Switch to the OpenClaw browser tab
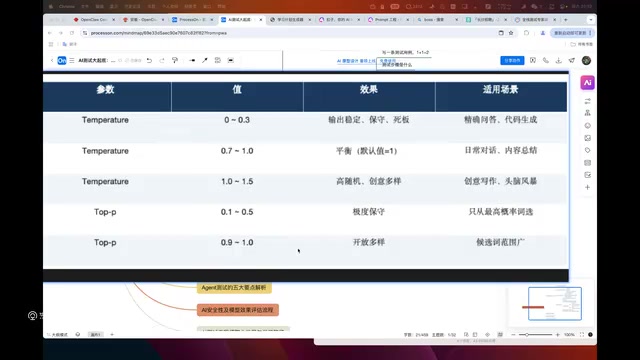 pos(93,20)
